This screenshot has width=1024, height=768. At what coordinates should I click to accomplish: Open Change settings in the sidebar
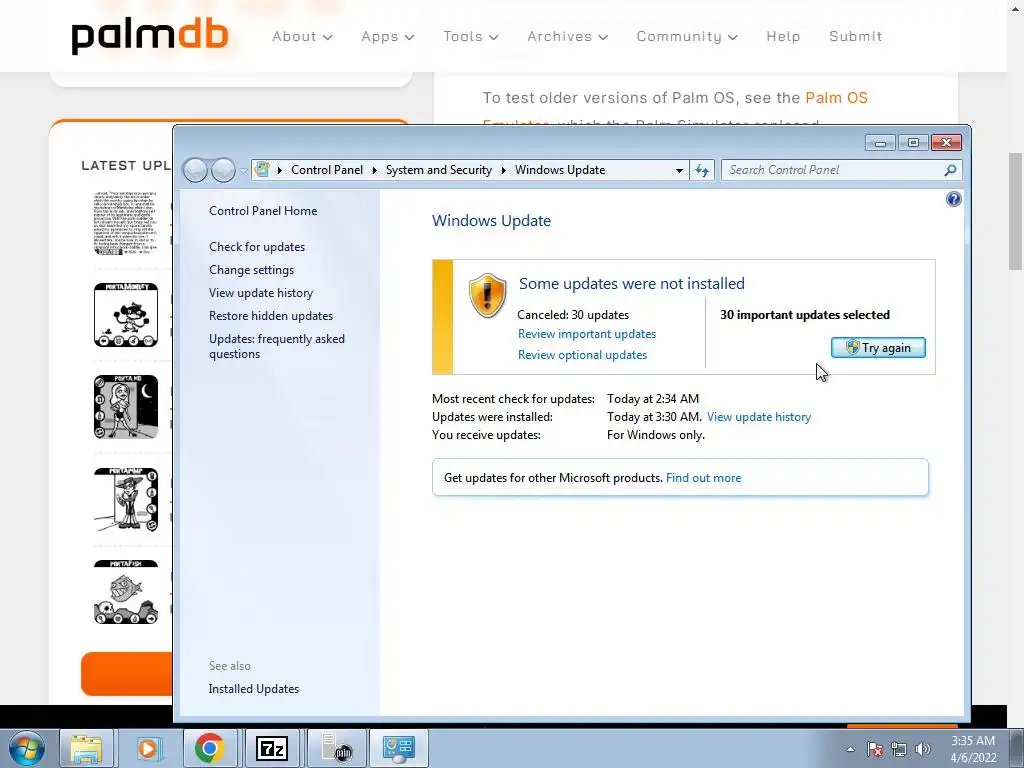click(x=251, y=270)
